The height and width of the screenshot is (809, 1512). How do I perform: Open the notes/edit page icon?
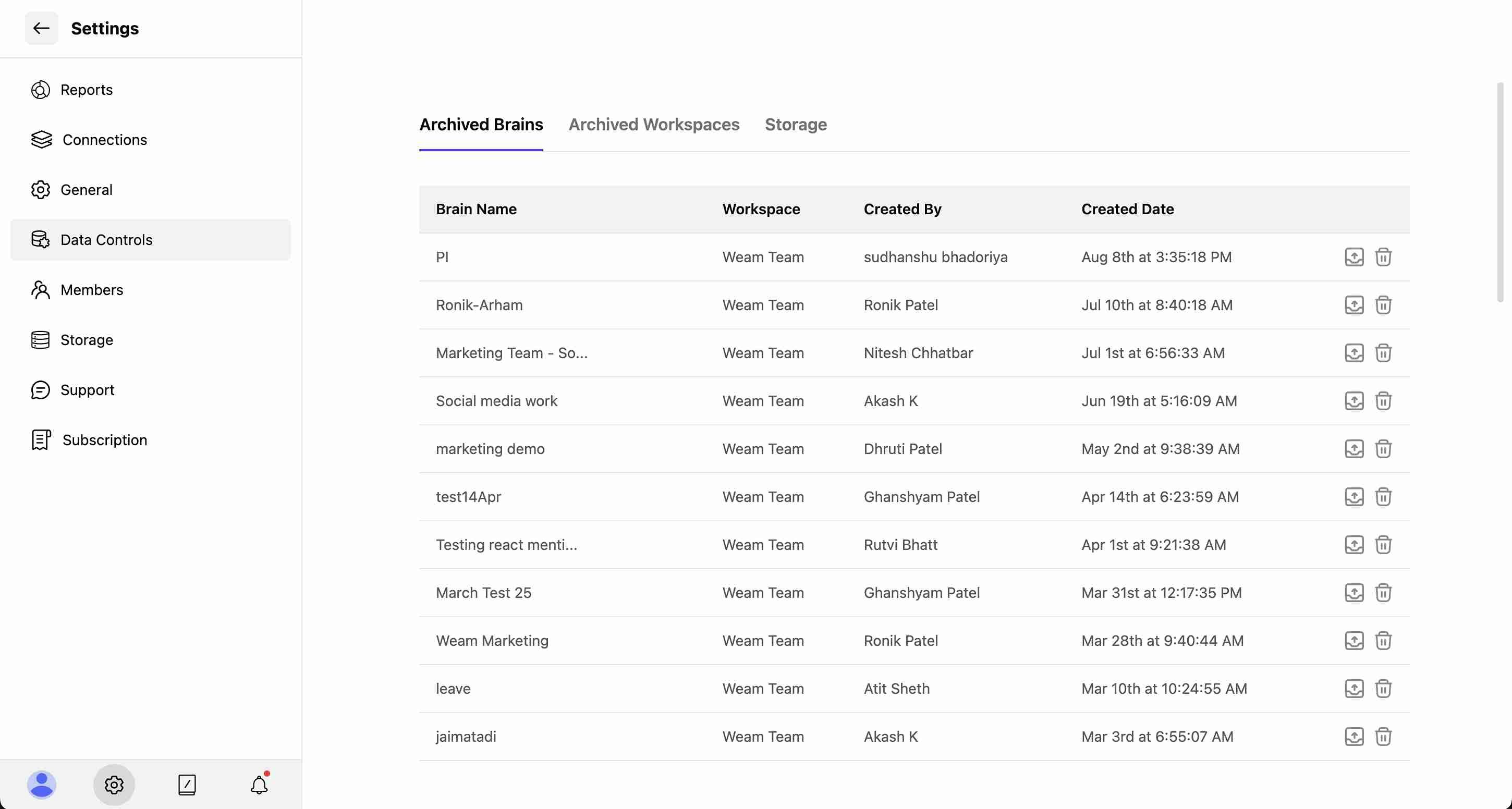point(187,785)
